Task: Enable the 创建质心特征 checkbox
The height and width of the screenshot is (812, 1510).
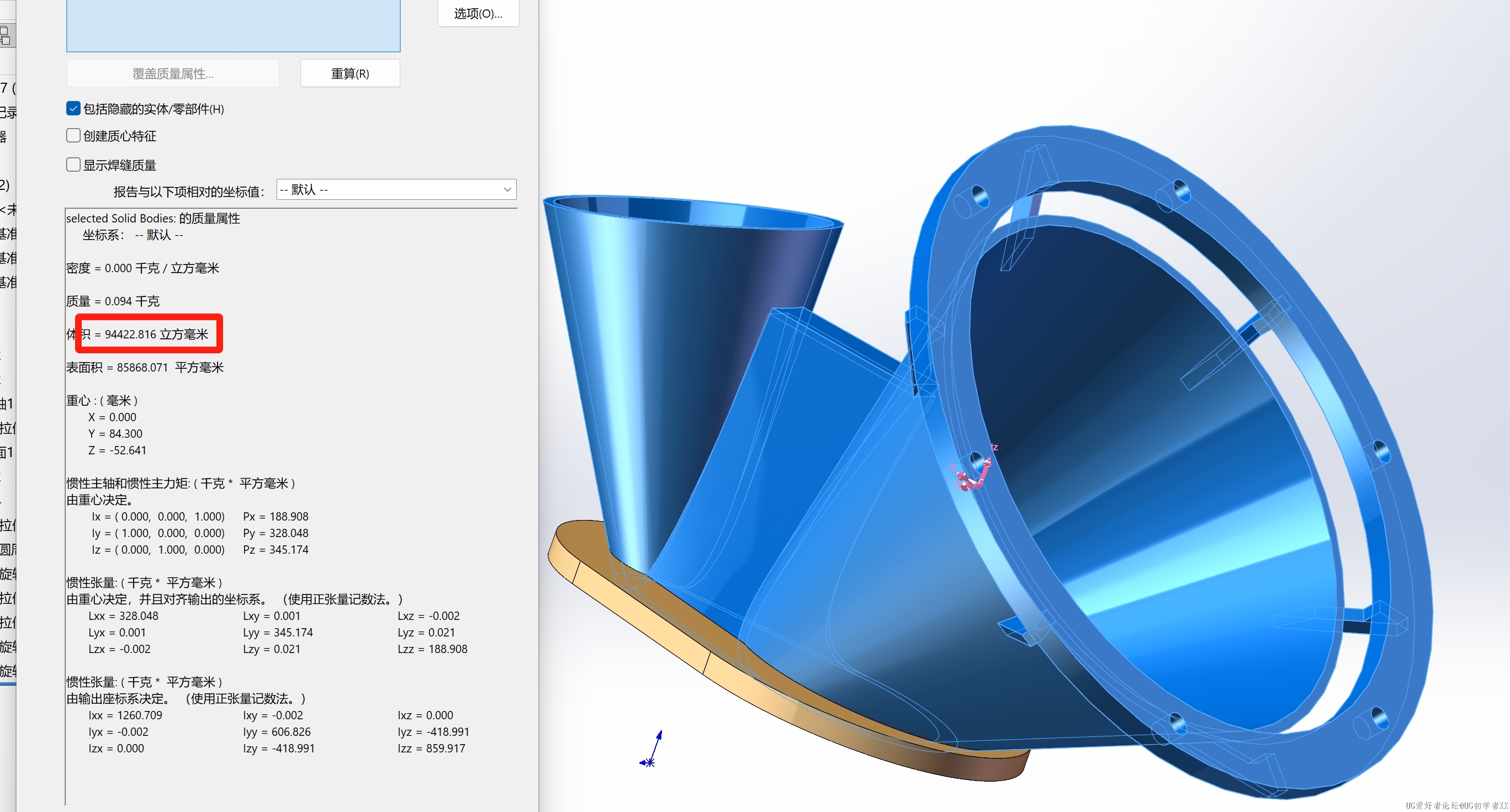Action: coord(73,135)
